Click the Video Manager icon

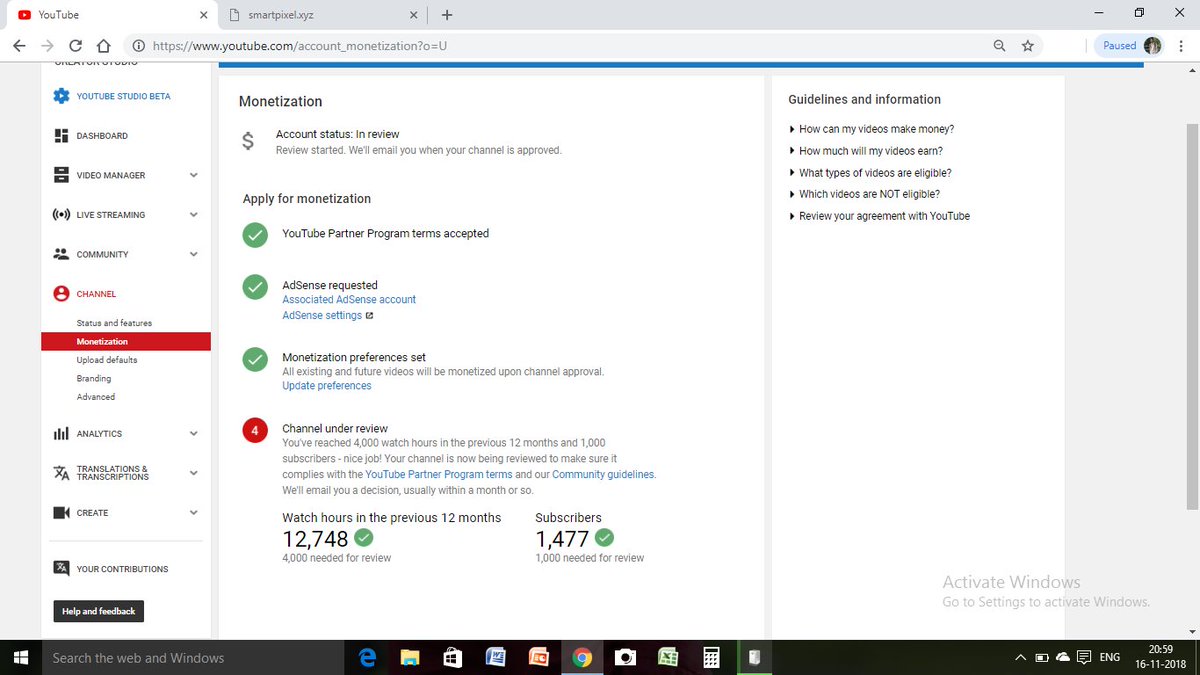tap(61, 175)
